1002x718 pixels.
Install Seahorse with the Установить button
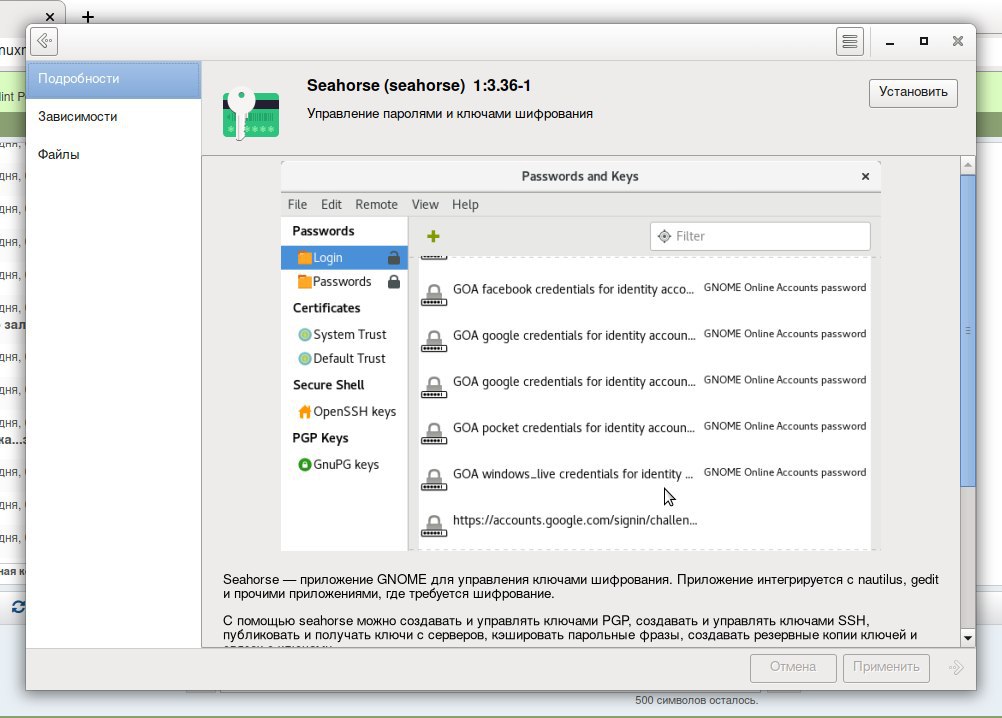[x=913, y=93]
